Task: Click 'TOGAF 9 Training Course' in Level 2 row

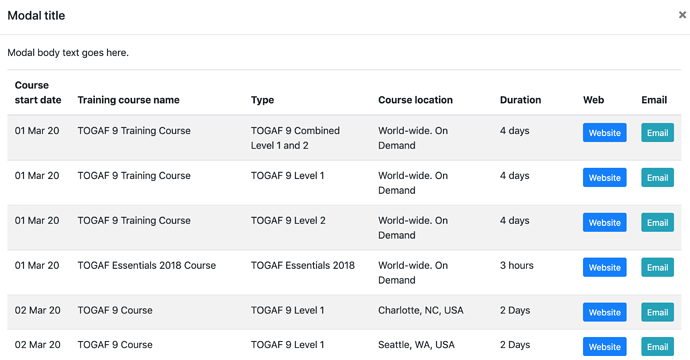Action: (134, 220)
